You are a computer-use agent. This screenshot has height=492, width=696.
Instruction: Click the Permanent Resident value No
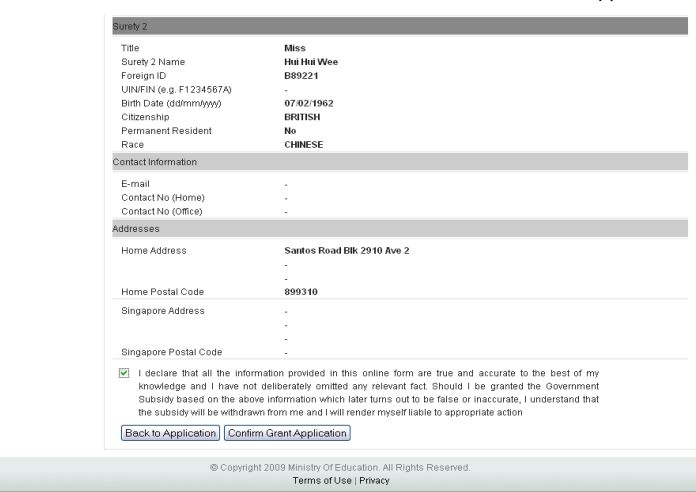coord(291,131)
